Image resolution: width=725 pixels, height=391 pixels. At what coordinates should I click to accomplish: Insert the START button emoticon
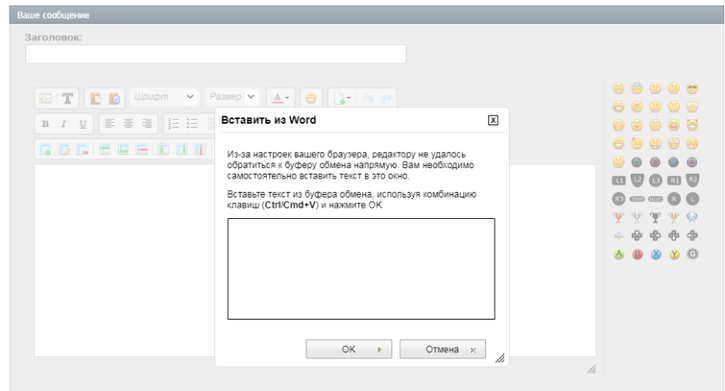pyautogui.click(x=637, y=199)
